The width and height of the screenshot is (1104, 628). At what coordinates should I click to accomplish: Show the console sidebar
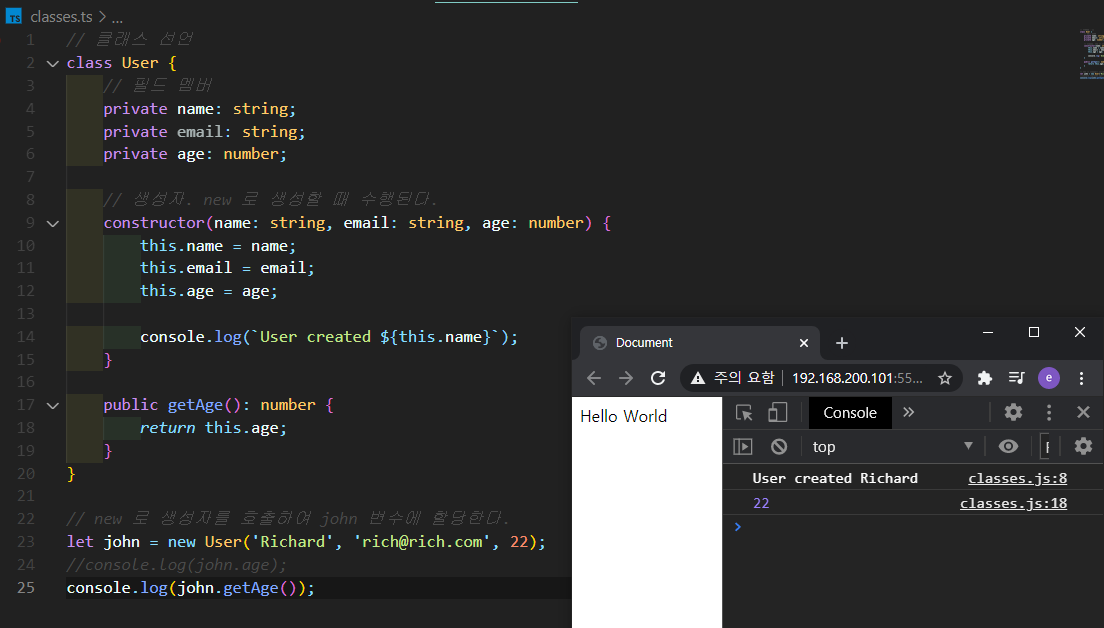pos(743,446)
